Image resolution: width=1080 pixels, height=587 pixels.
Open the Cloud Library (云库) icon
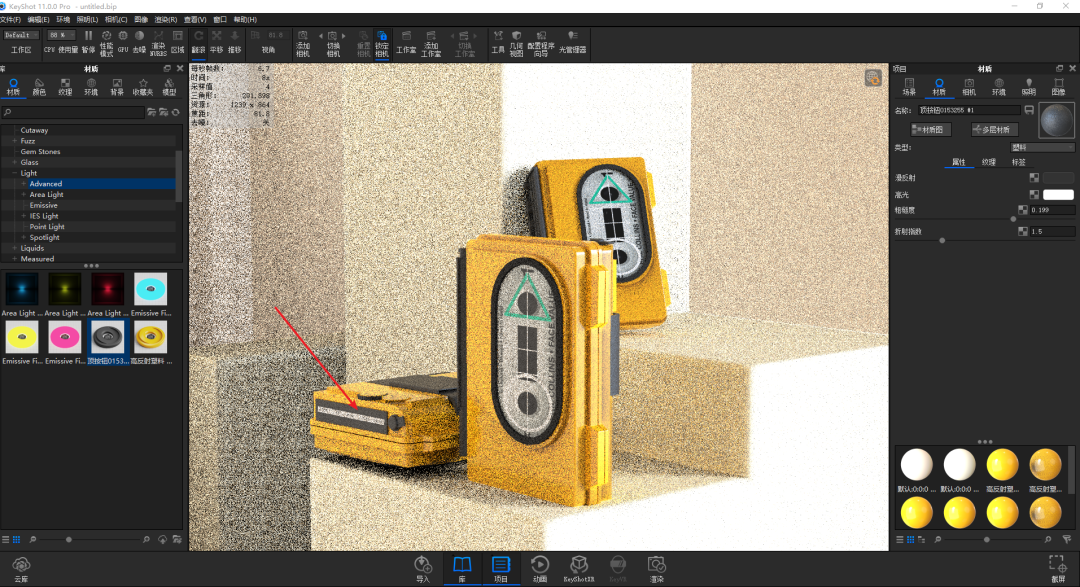coord(21,567)
